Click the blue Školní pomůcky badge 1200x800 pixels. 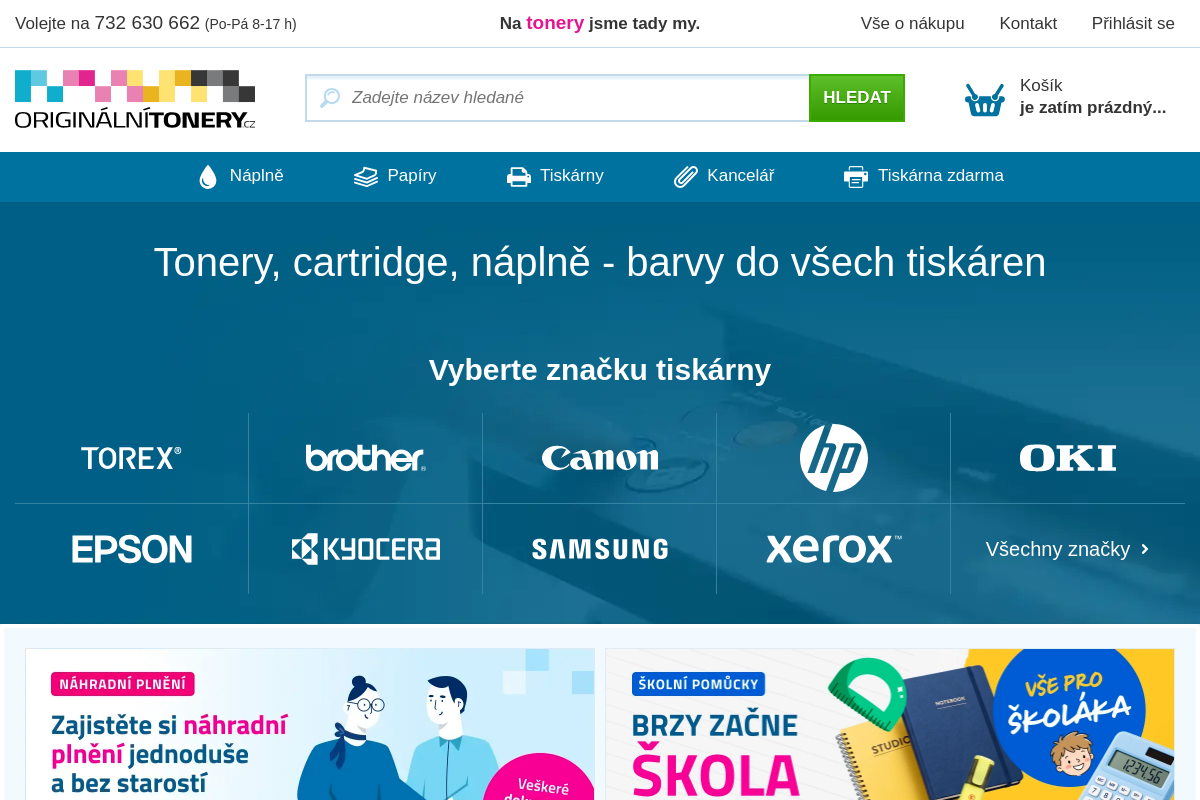tap(698, 684)
